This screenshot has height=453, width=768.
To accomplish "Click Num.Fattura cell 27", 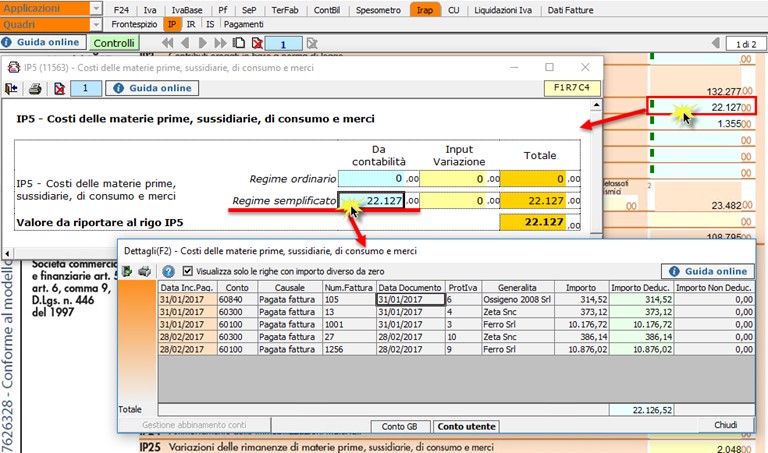I will (349, 337).
